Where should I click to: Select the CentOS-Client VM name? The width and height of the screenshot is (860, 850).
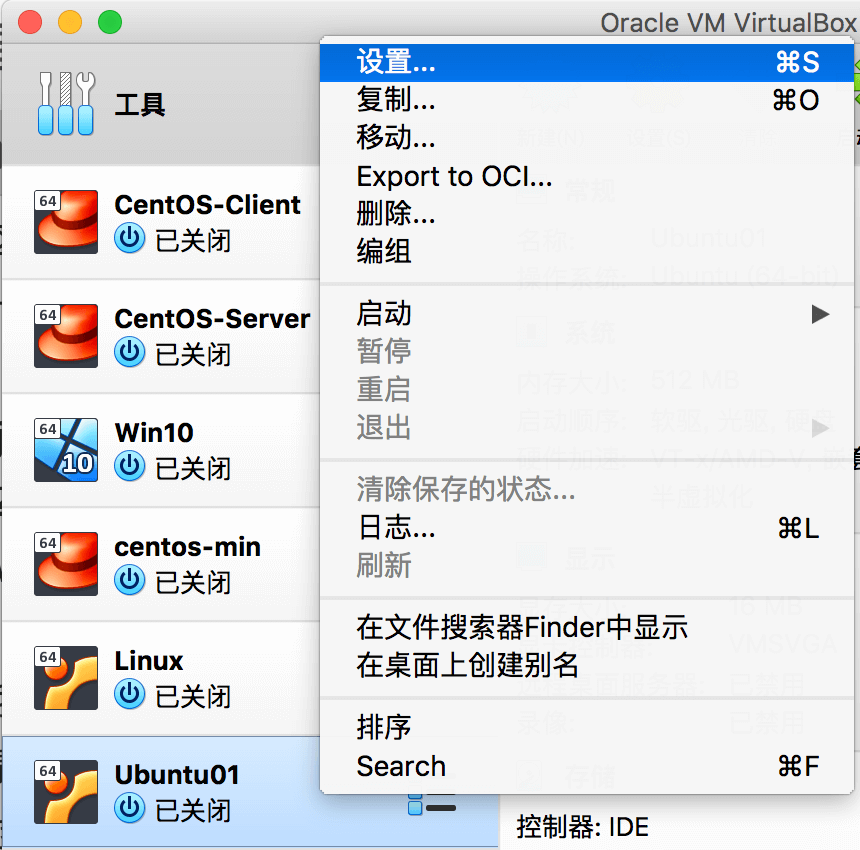pos(207,205)
